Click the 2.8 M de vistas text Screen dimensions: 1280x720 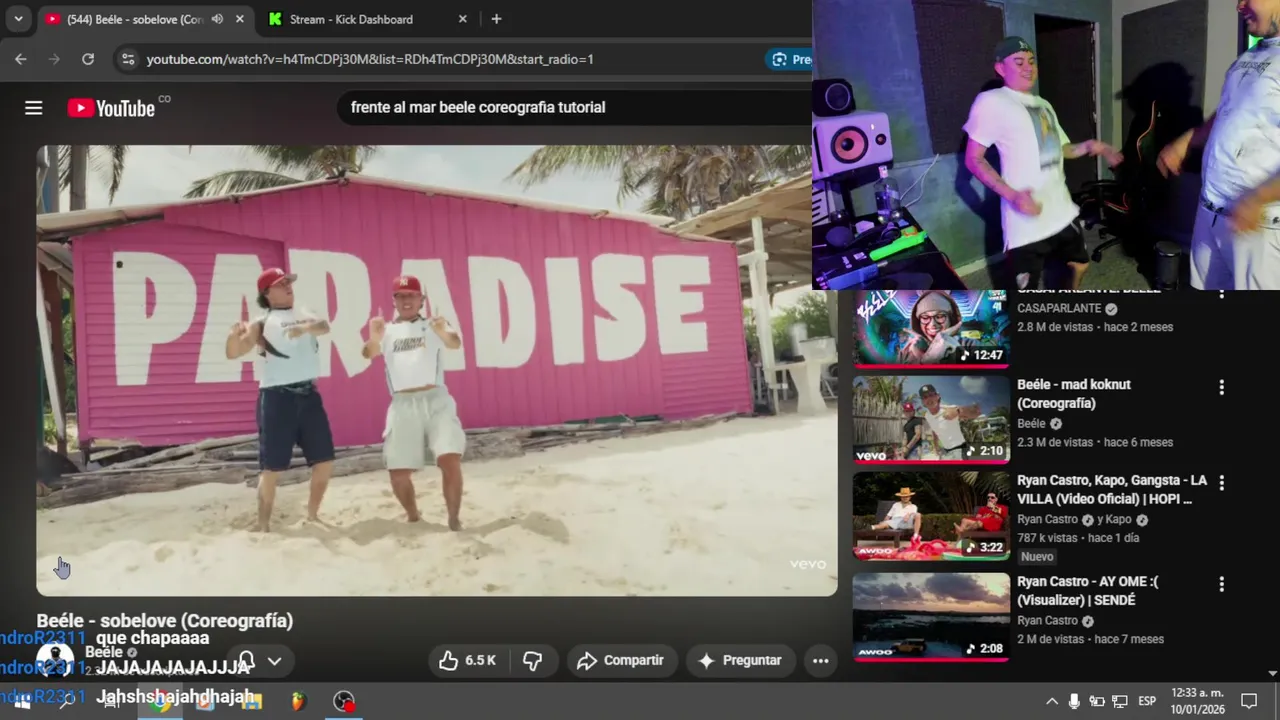click(x=1057, y=327)
